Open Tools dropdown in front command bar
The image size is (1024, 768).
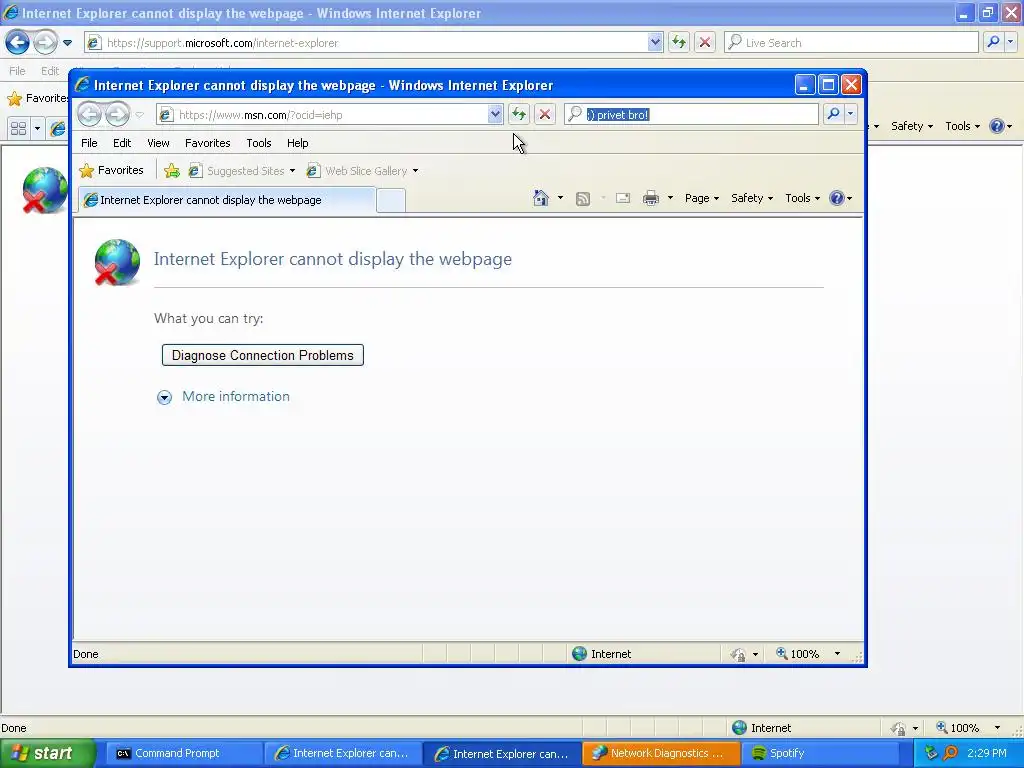pyautogui.click(x=802, y=198)
